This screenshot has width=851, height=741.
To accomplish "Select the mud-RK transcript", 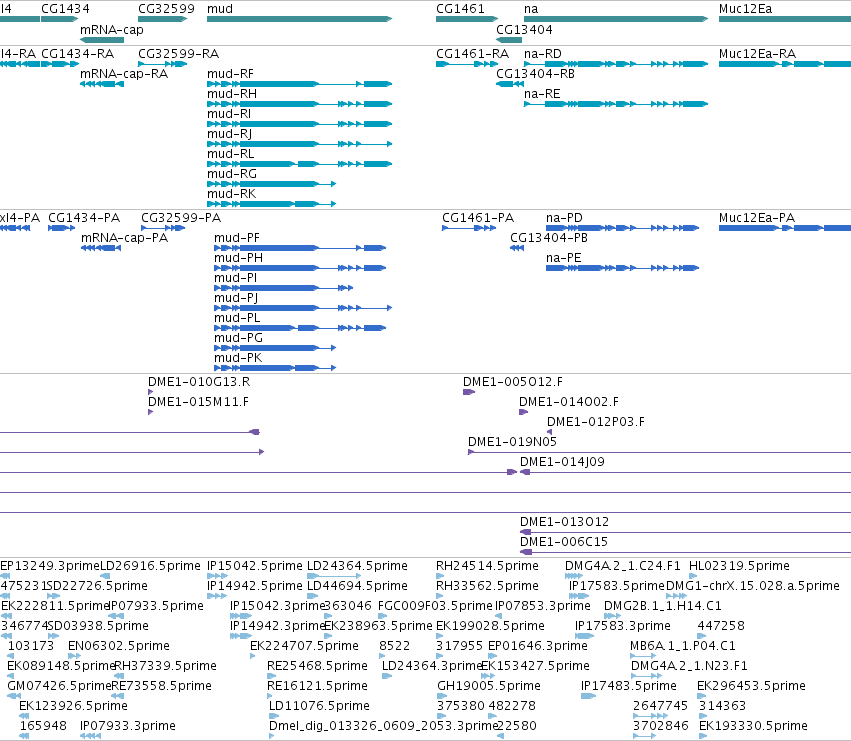I will click(x=271, y=204).
